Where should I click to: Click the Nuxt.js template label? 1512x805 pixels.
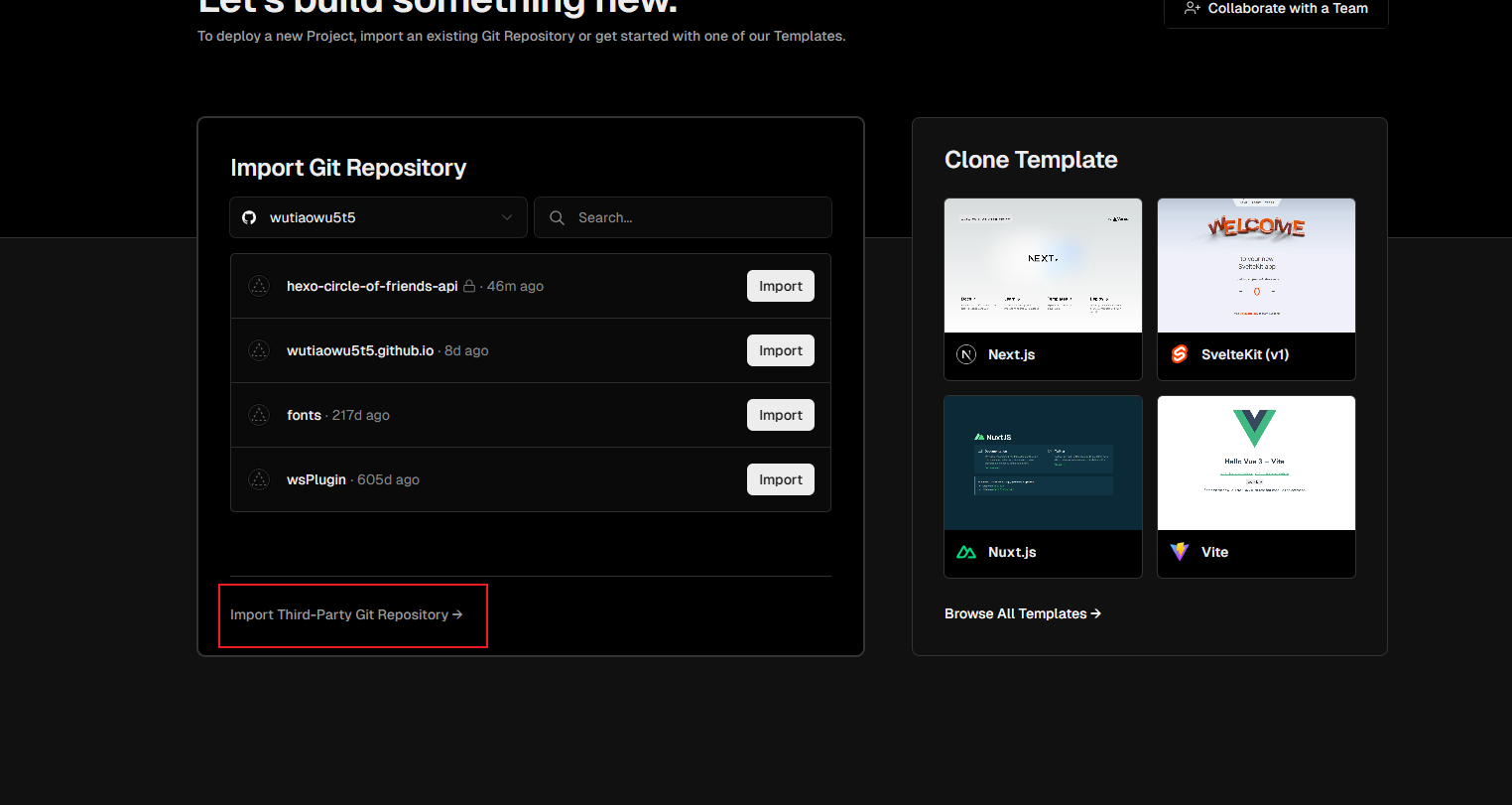click(1012, 552)
